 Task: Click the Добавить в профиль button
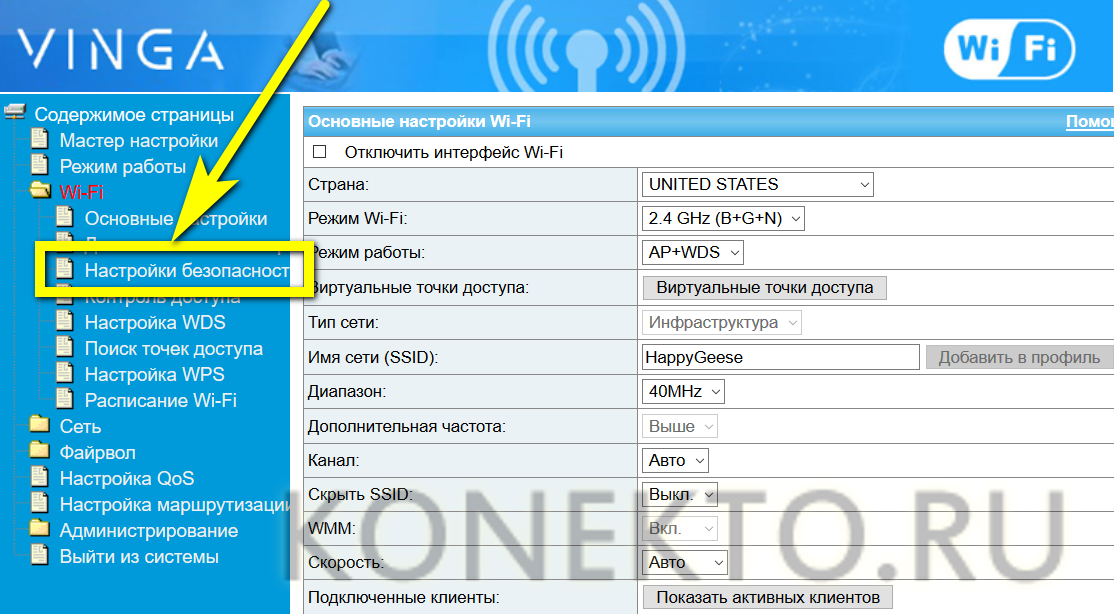pos(1019,357)
